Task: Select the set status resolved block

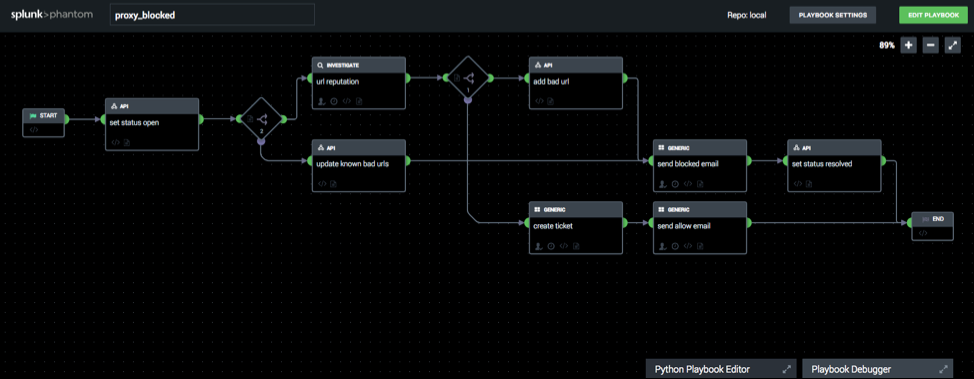Action: coord(834,165)
